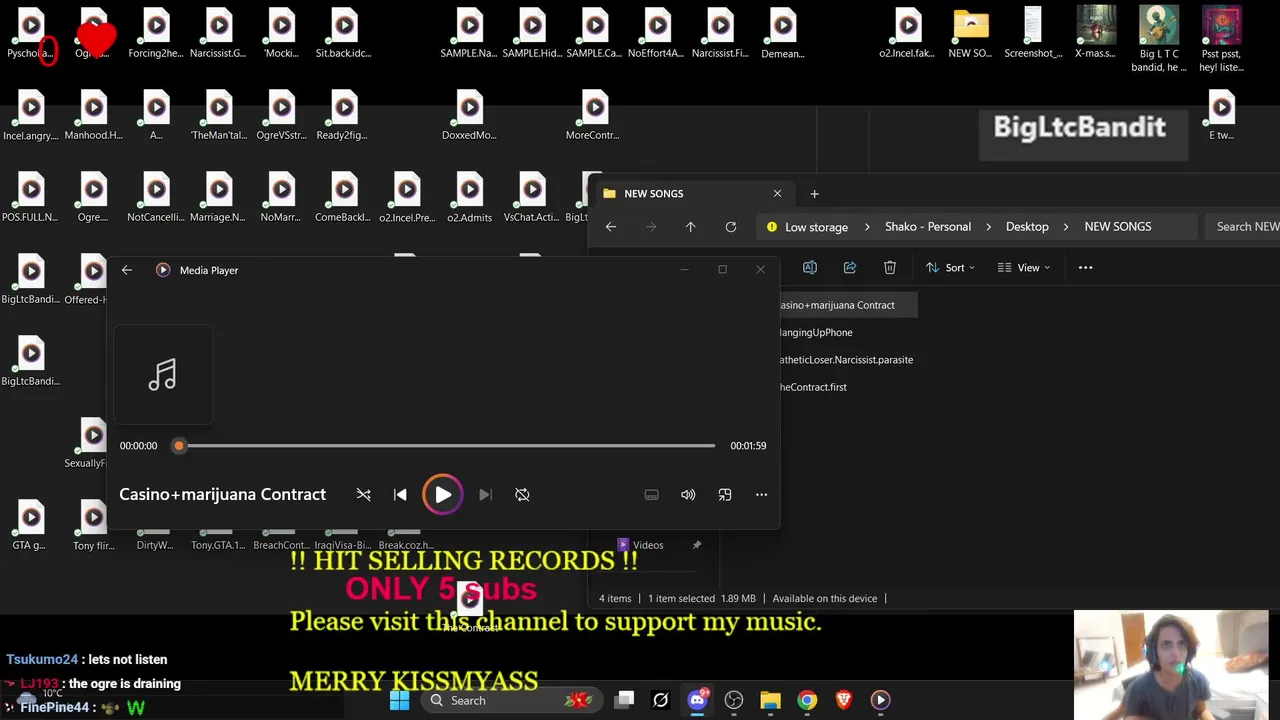Open Brave browser from the taskbar
This screenshot has width=1280, height=720.
pos(844,700)
